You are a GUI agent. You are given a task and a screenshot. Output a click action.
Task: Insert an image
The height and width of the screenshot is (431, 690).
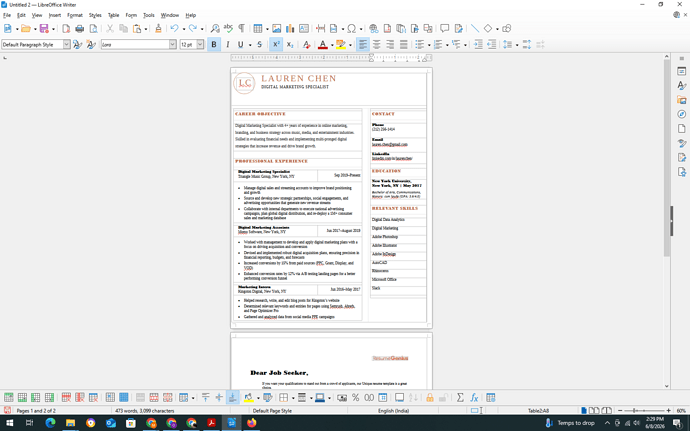coord(276,29)
